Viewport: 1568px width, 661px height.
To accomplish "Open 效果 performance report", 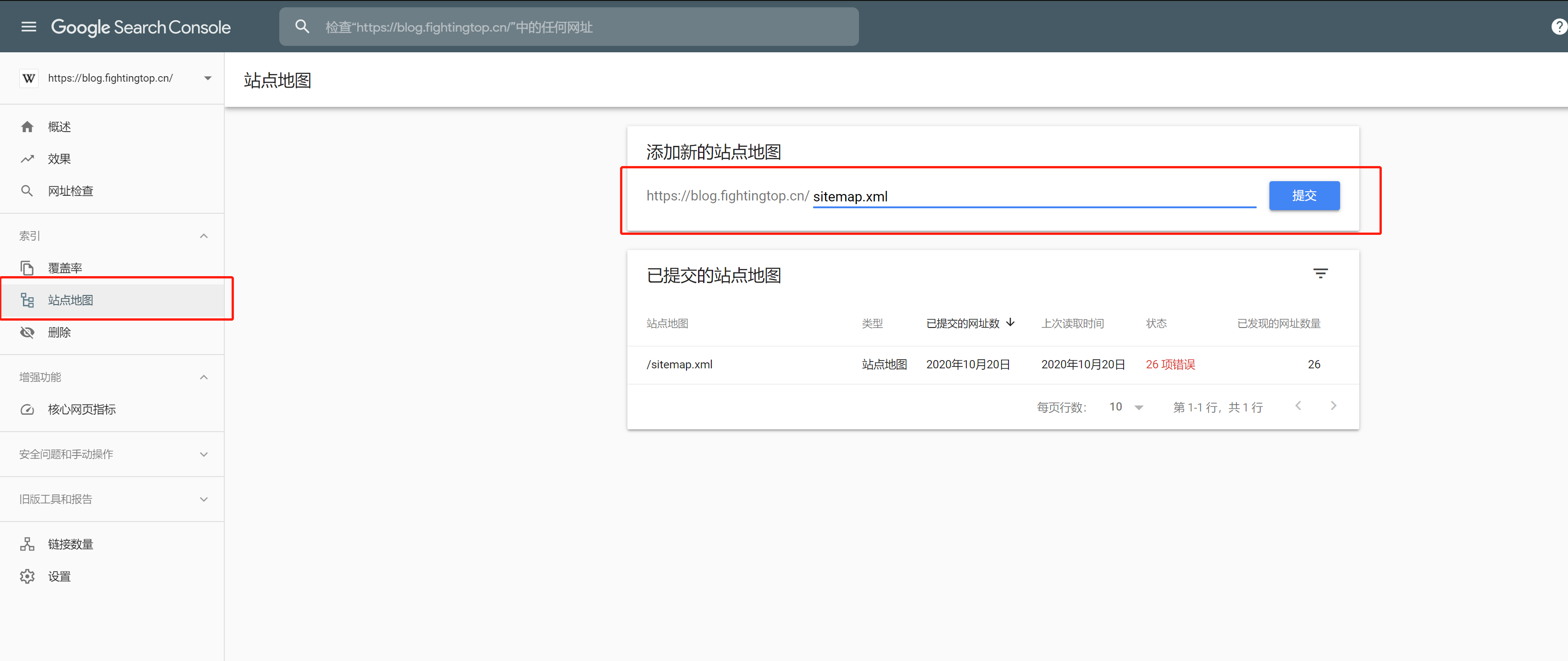I will pyautogui.click(x=112, y=159).
